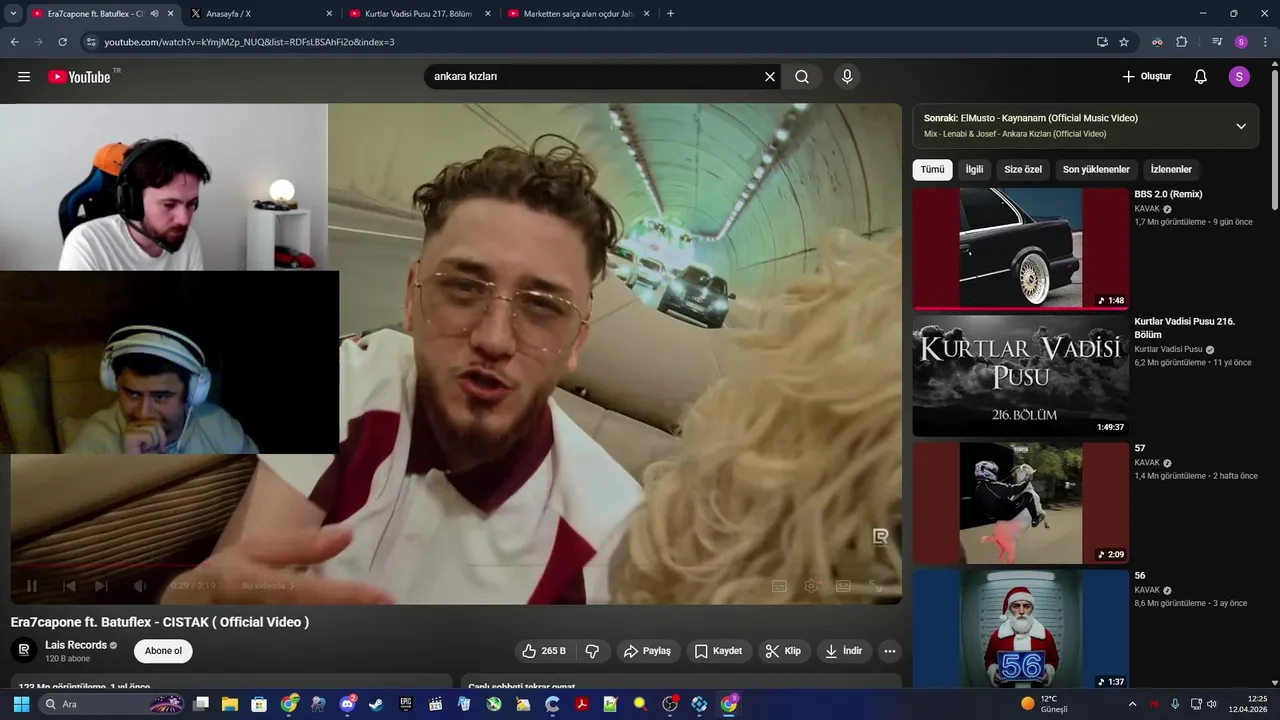The width and height of the screenshot is (1280, 720).
Task: Open the Santa thumbnail titled 56
Action: click(1021, 629)
